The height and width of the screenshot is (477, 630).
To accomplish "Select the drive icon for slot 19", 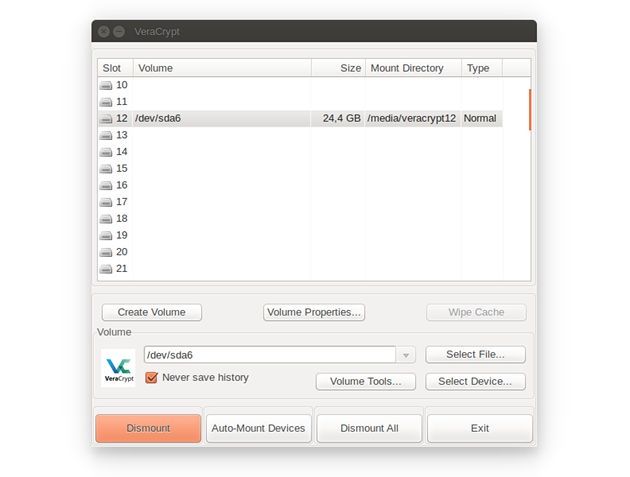I will pos(106,235).
